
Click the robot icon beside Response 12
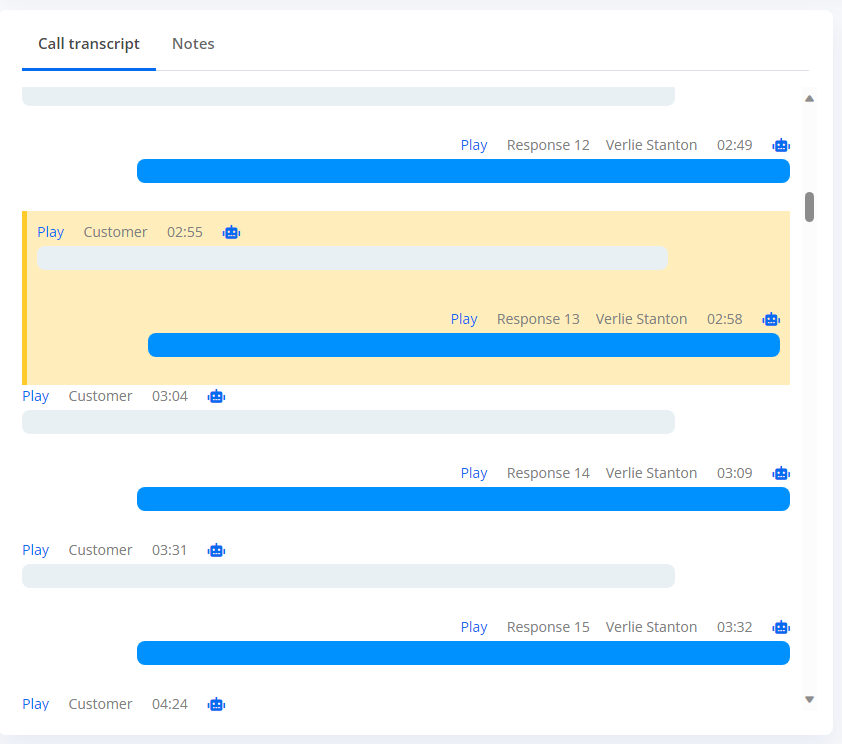click(781, 145)
